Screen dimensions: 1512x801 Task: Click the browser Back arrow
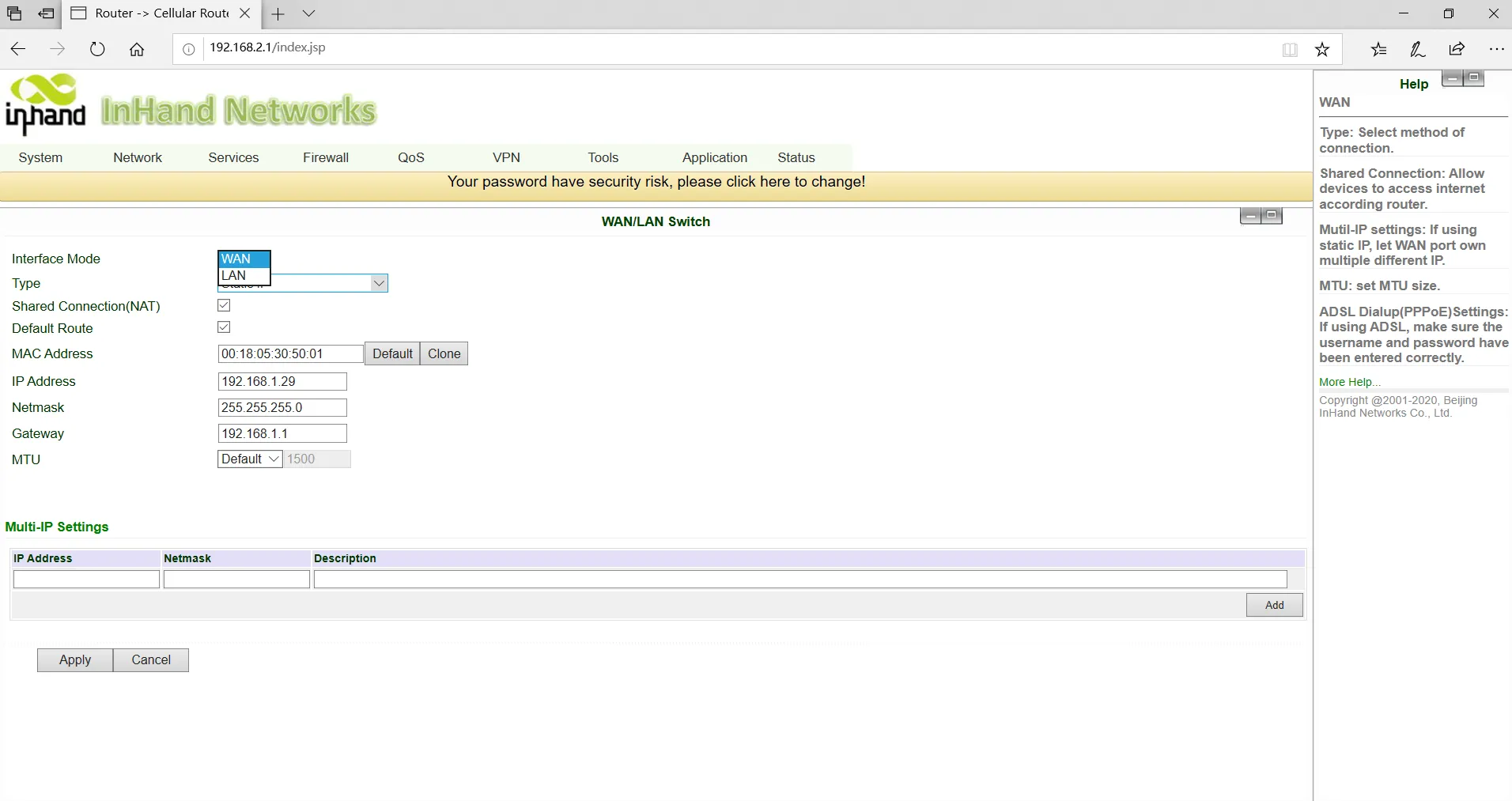(18, 49)
